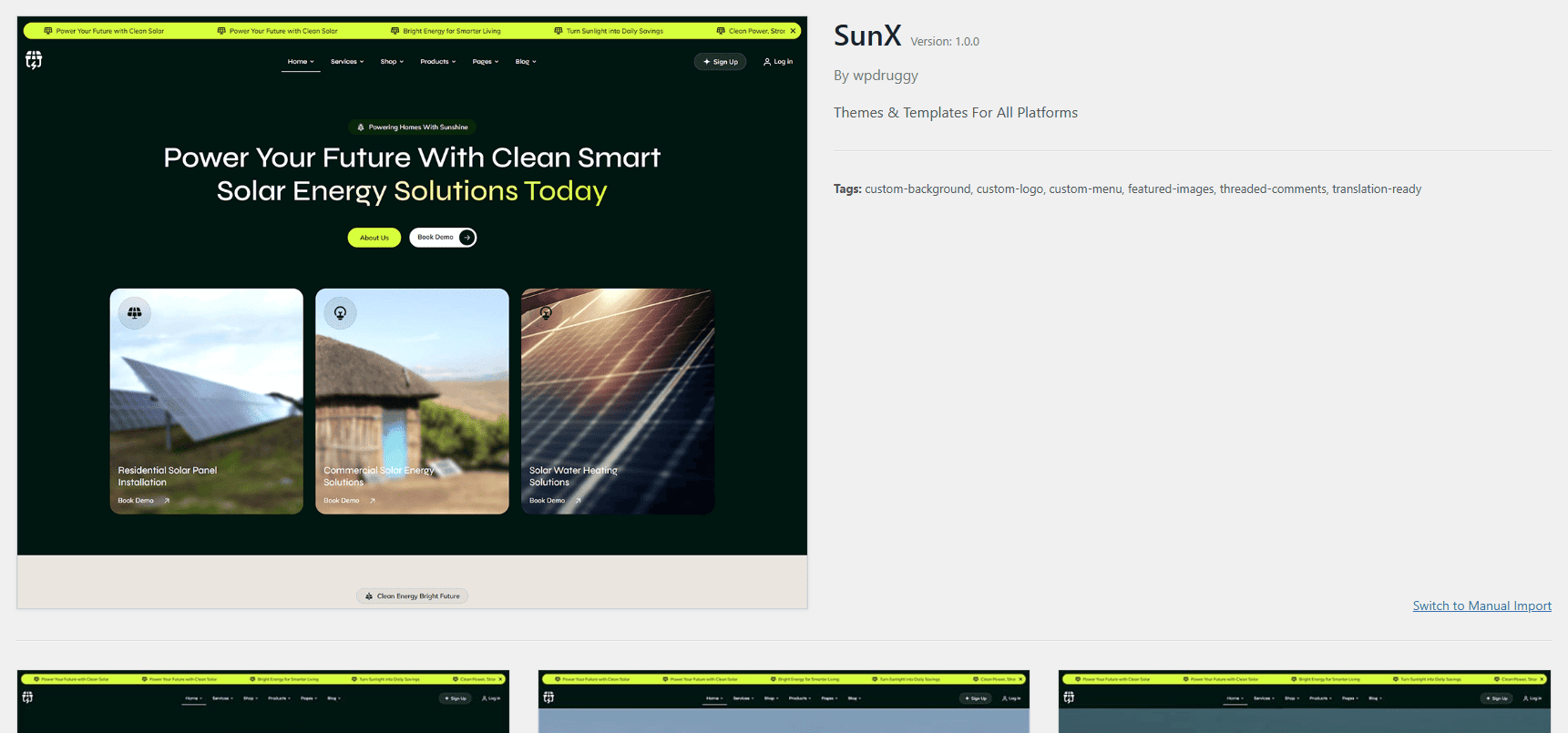Click the threaded-comments tag
Image resolution: width=1568 pixels, height=733 pixels.
1273,189
